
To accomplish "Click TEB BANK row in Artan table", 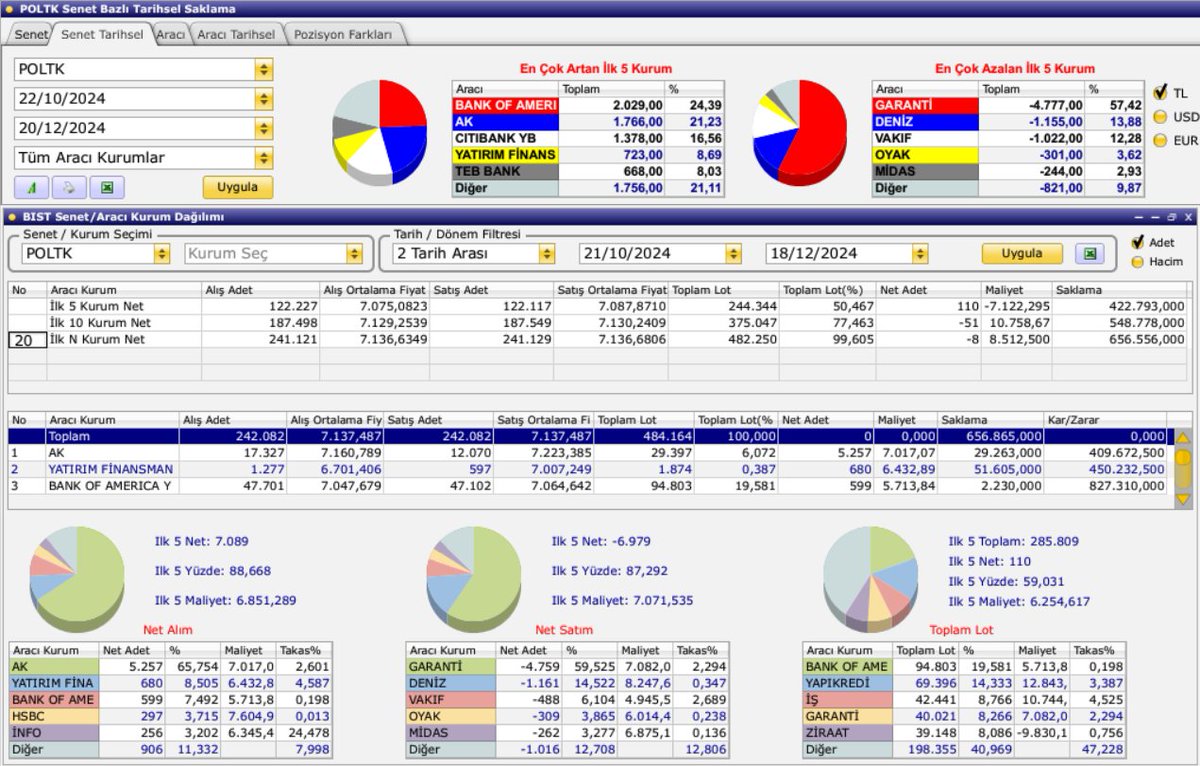I will coord(589,172).
